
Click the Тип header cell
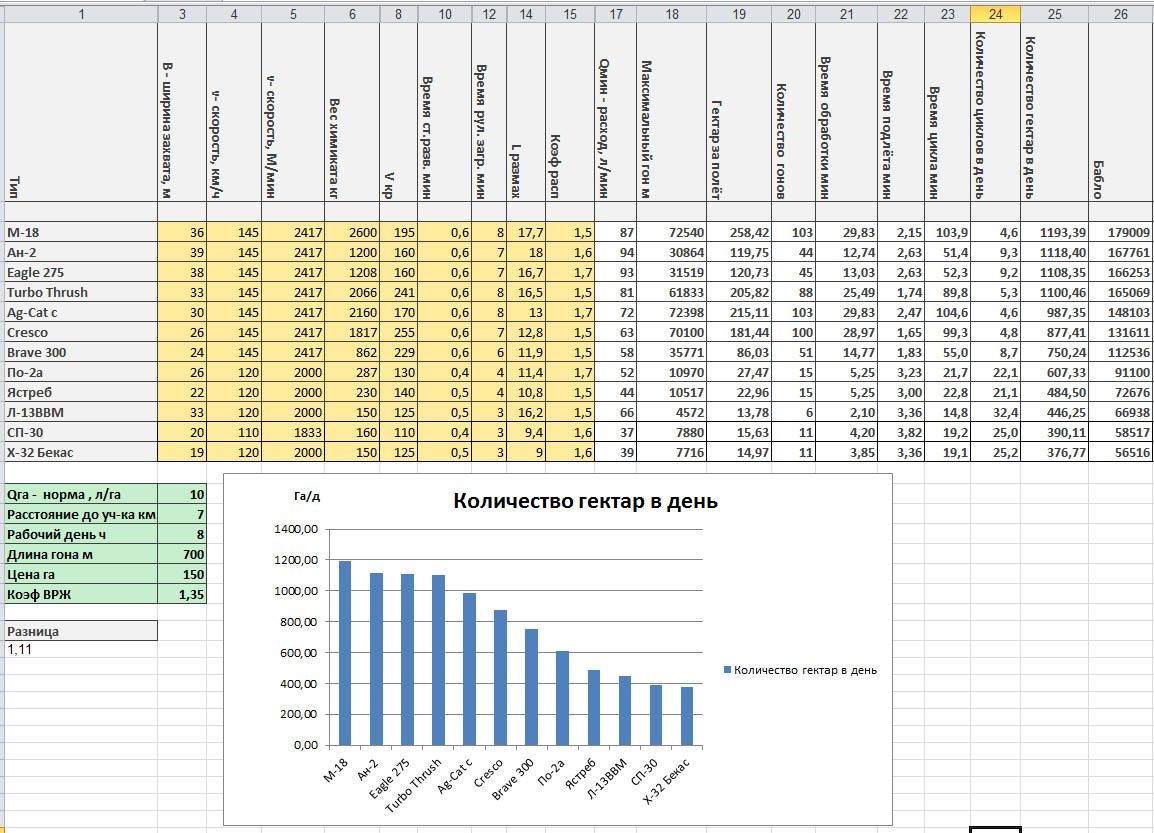(81, 112)
